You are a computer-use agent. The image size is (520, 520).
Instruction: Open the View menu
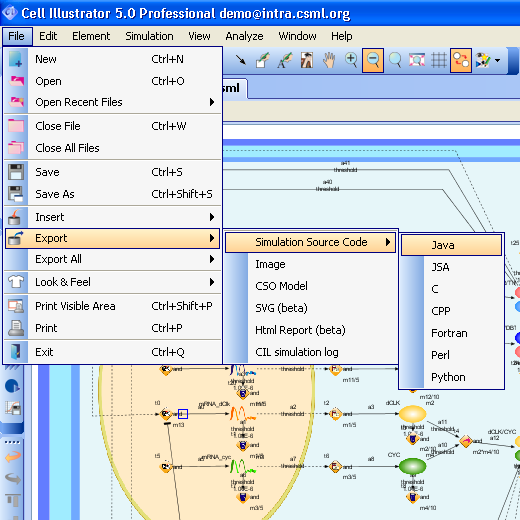click(199, 36)
